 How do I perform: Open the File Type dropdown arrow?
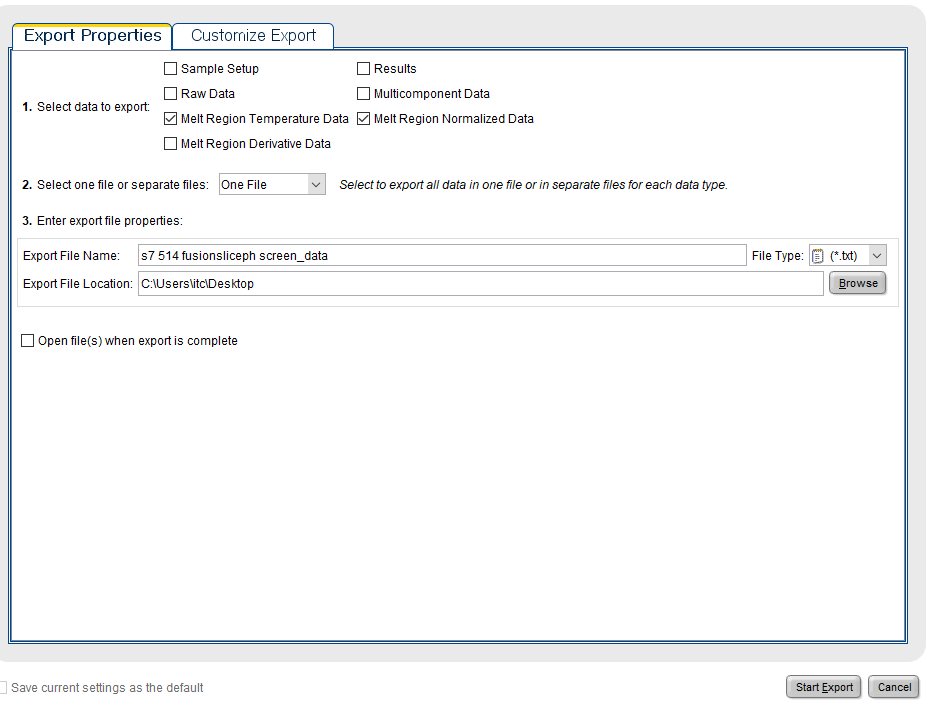tap(877, 256)
